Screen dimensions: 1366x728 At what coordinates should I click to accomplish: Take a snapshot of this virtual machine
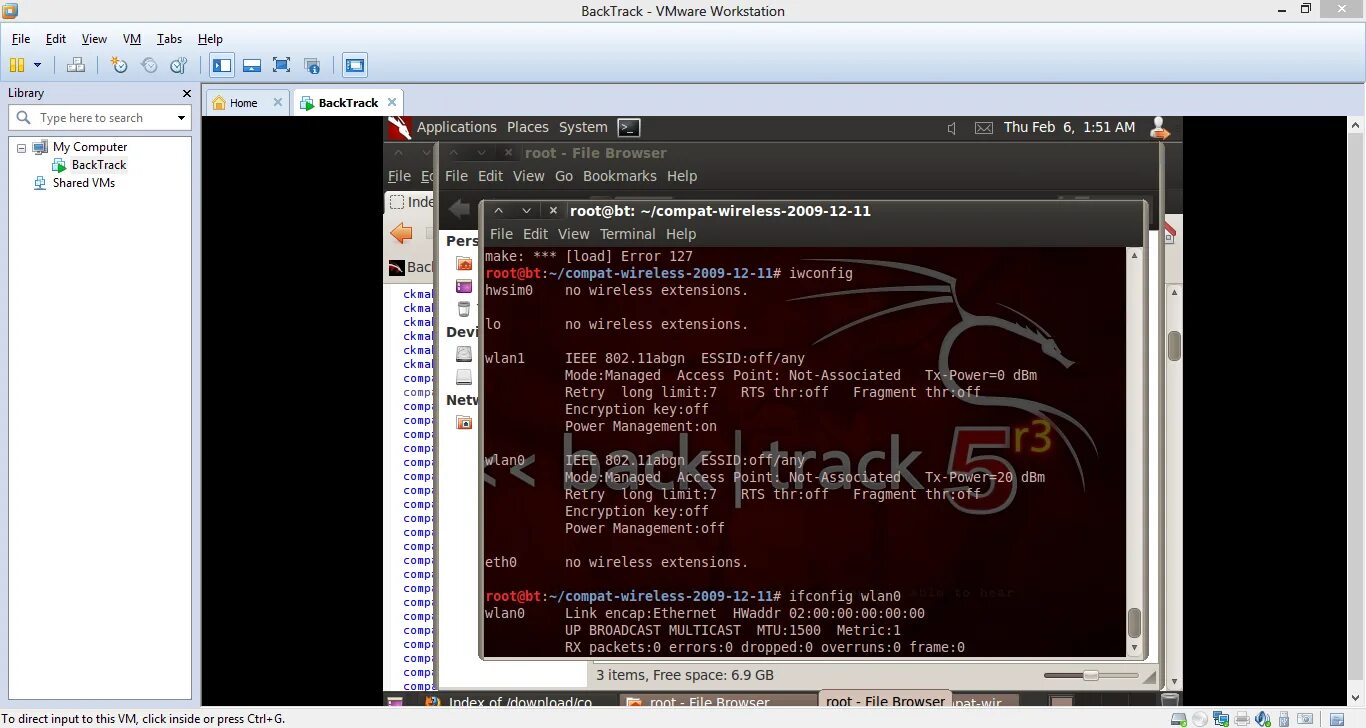pyautogui.click(x=119, y=65)
